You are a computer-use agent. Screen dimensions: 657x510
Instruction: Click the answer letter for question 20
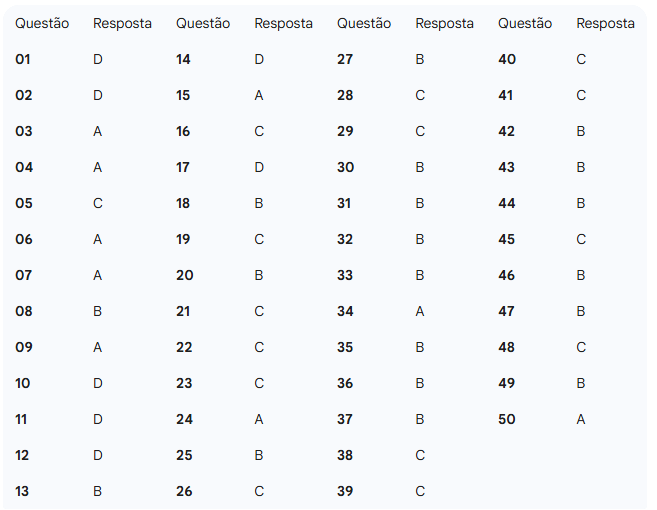[x=259, y=276]
